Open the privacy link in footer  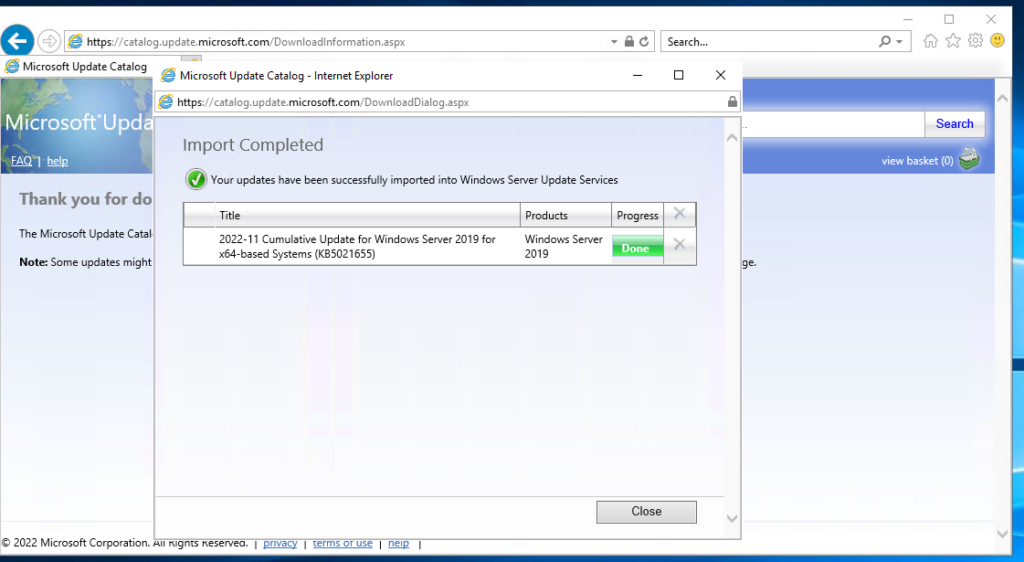click(x=280, y=543)
